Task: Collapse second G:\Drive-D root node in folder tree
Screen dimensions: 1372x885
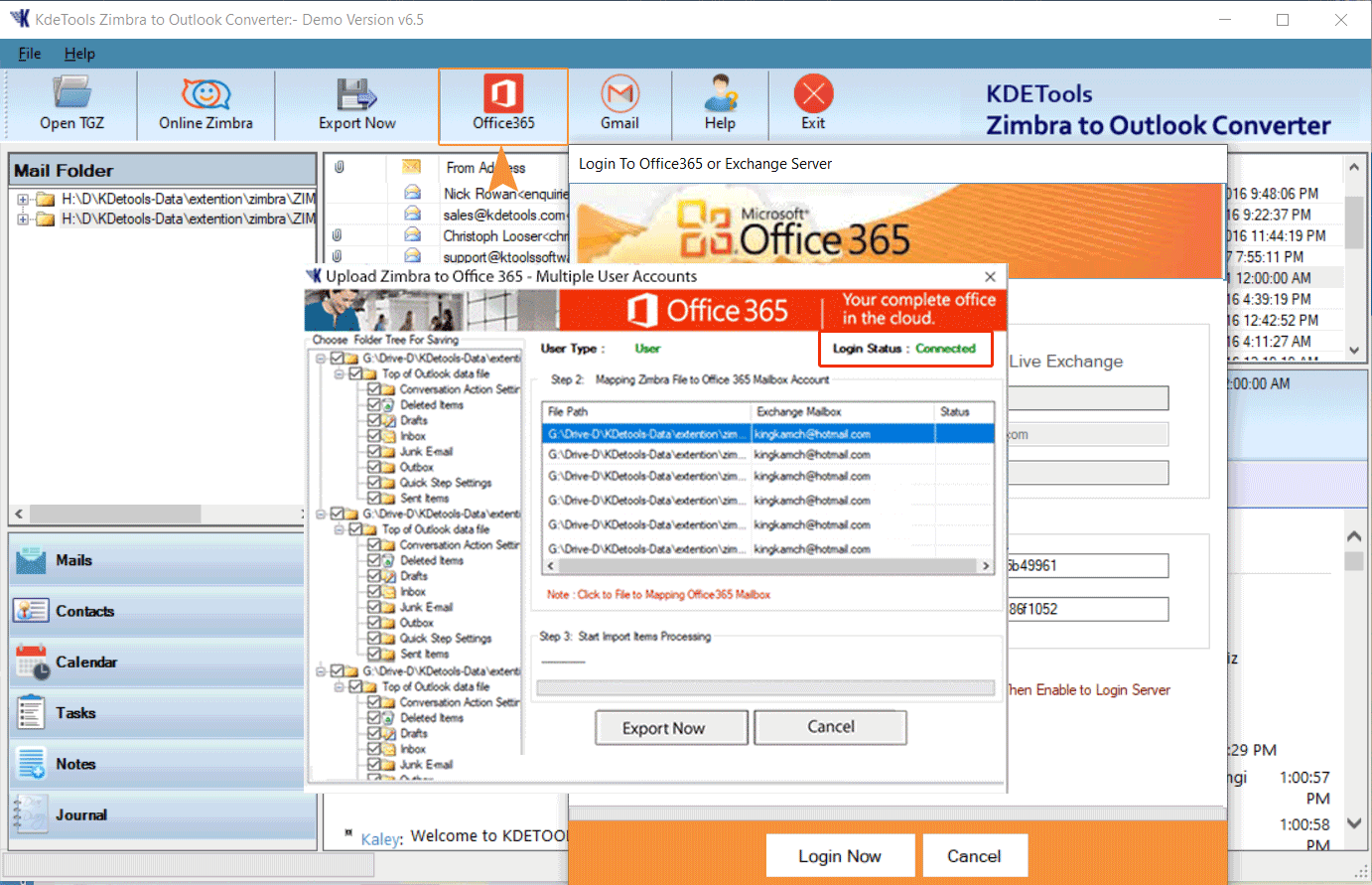Action: pos(321,514)
